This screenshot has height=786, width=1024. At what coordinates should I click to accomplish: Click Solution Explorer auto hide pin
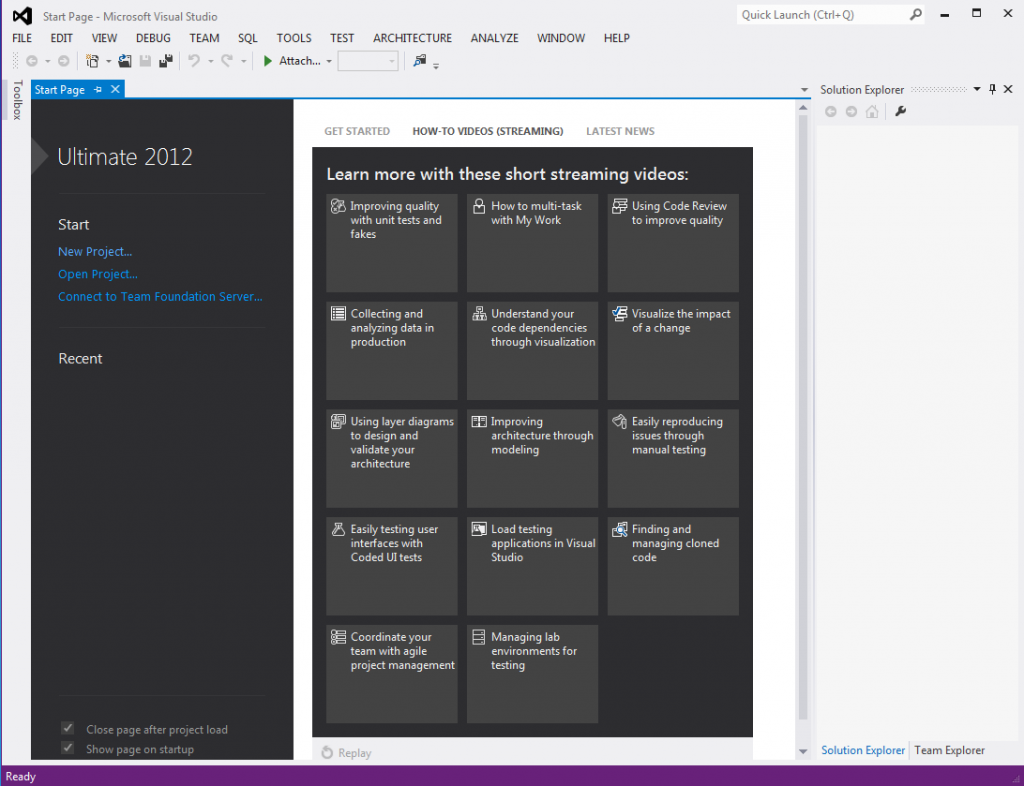pyautogui.click(x=992, y=89)
